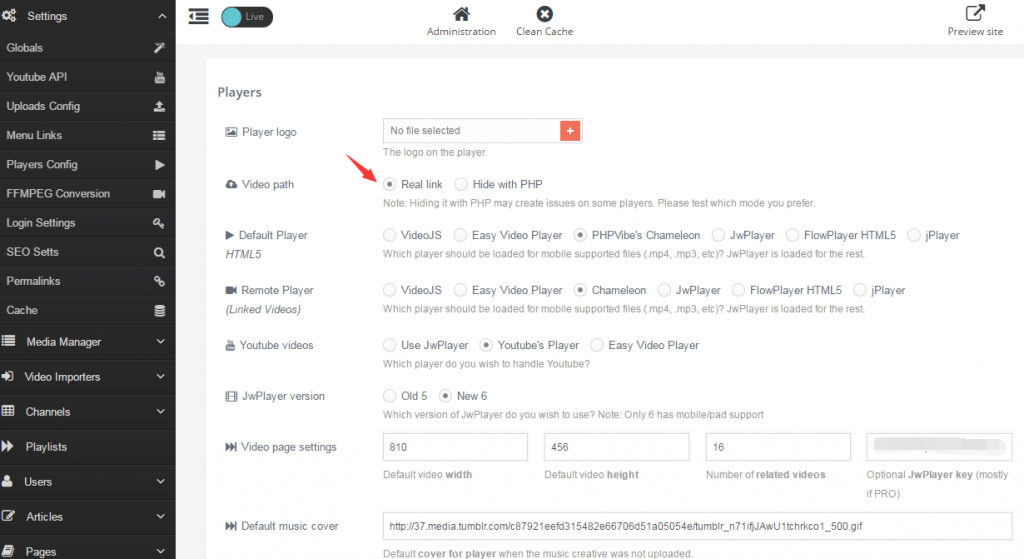Click the red plus button for Player logo
The image size is (1024, 559).
click(x=570, y=131)
